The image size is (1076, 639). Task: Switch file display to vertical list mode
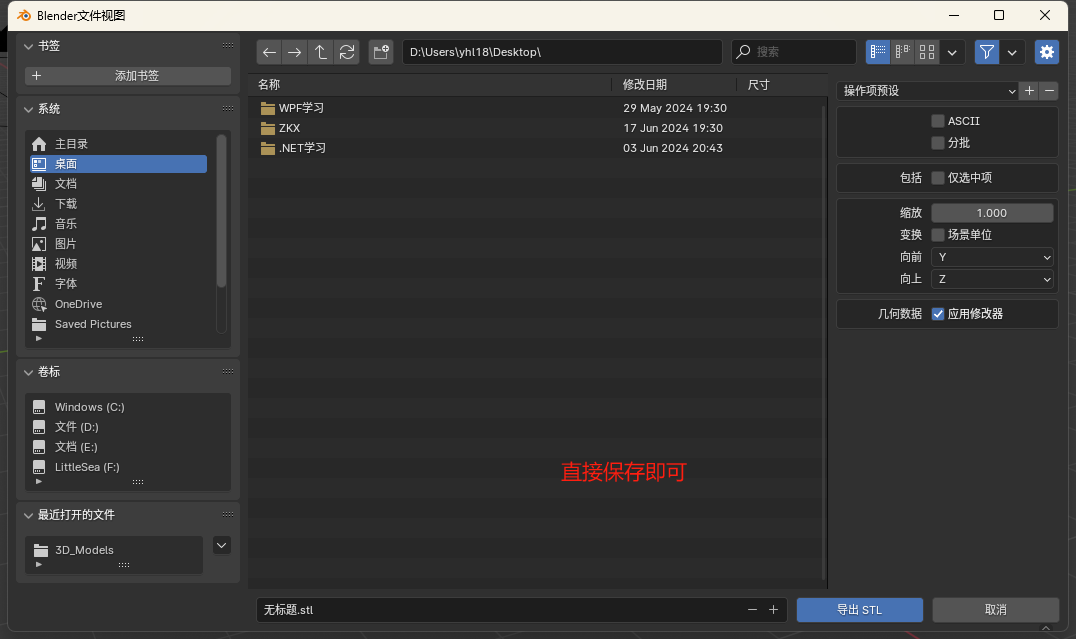click(x=877, y=52)
